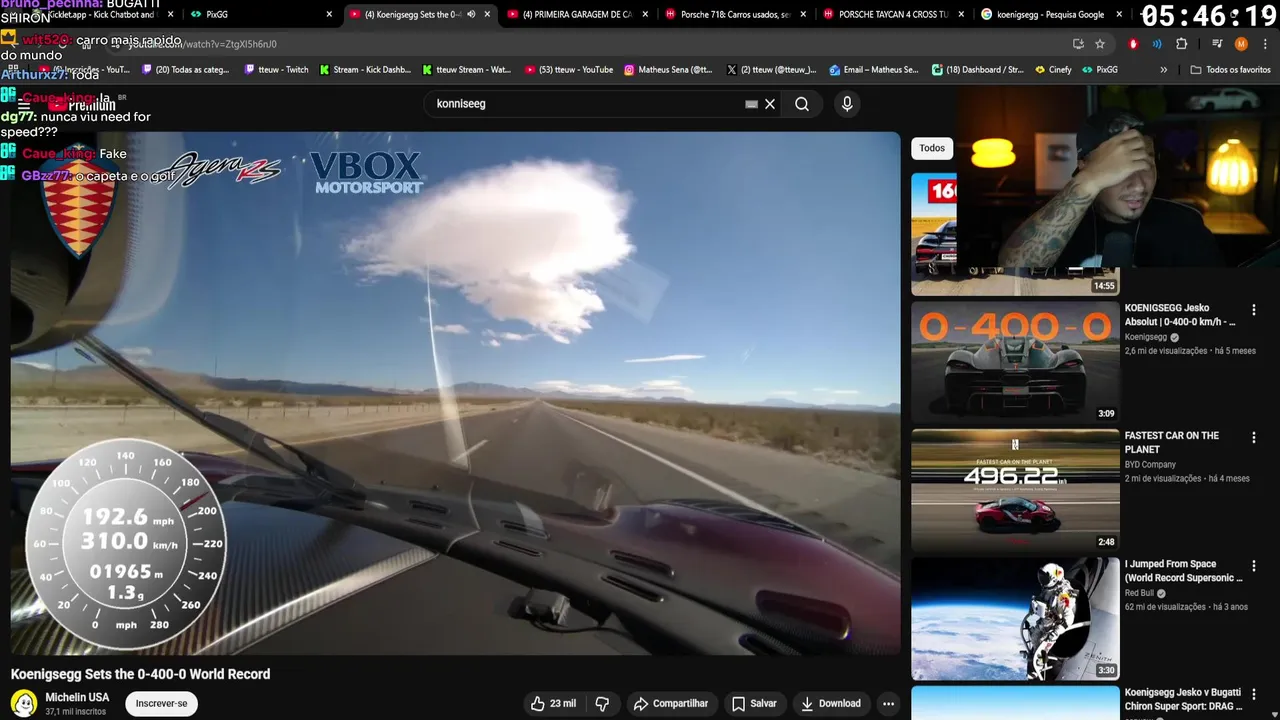This screenshot has width=1280, height=720.
Task: Open Chrome three-dot menu
Action: [1263, 44]
